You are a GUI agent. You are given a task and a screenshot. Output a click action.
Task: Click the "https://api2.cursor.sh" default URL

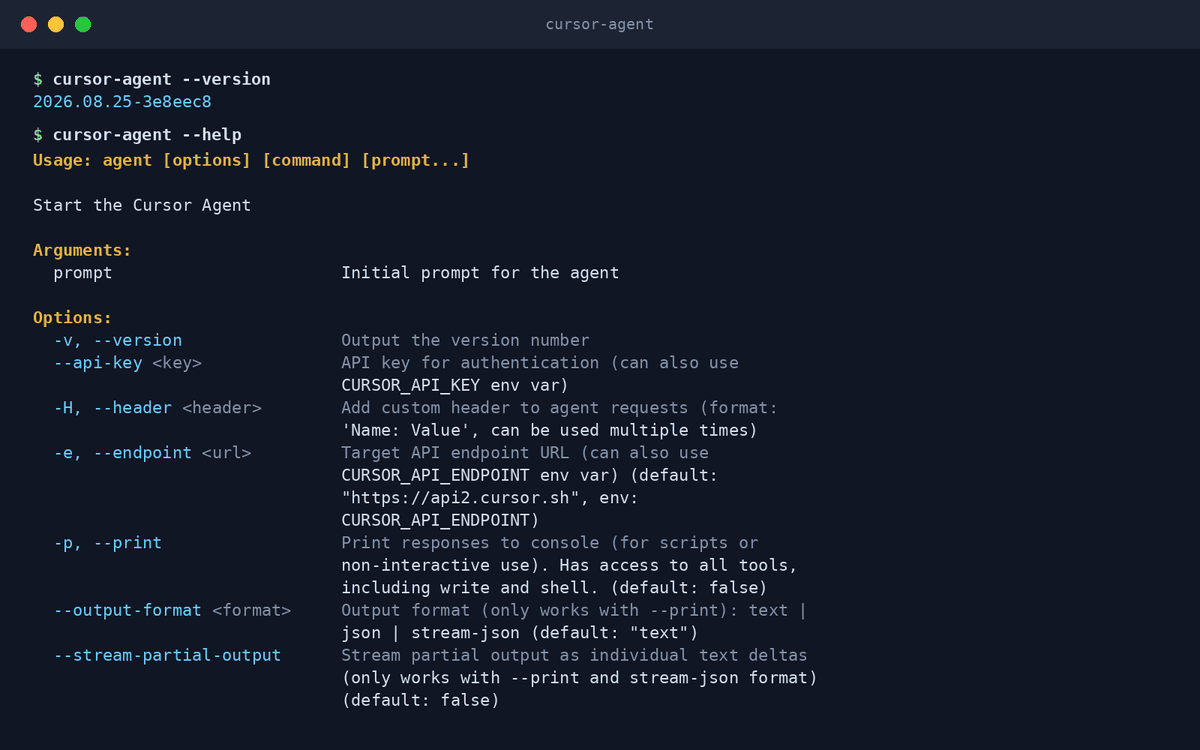point(460,497)
